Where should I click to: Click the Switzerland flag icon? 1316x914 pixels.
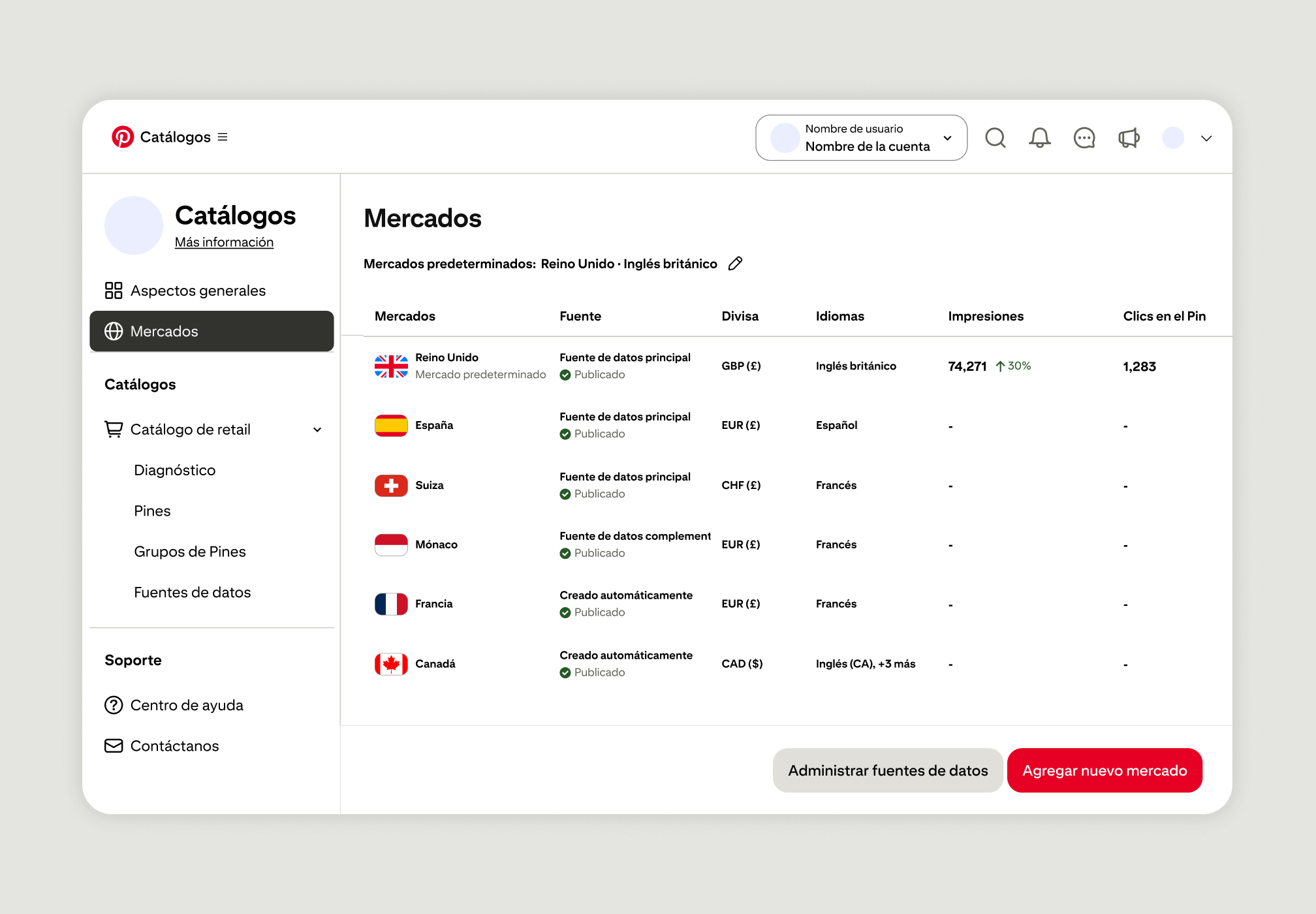[x=391, y=486]
